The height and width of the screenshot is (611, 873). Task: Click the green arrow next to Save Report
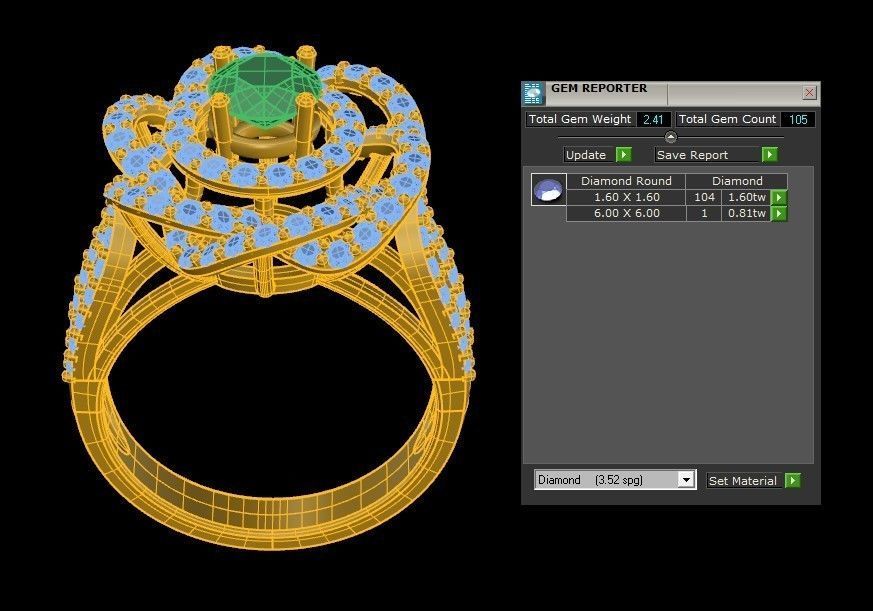tap(769, 154)
